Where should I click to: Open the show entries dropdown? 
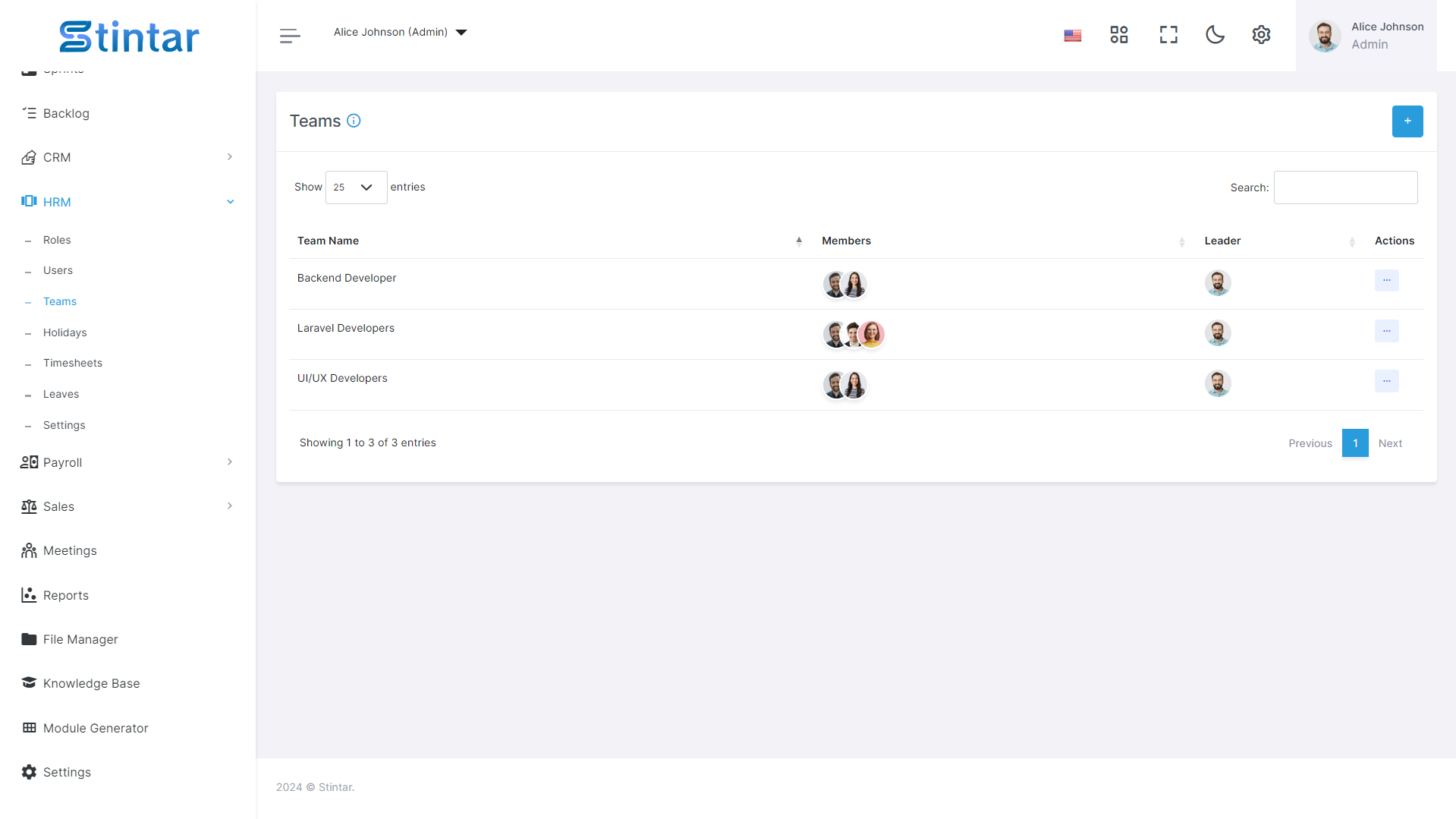pyautogui.click(x=356, y=187)
